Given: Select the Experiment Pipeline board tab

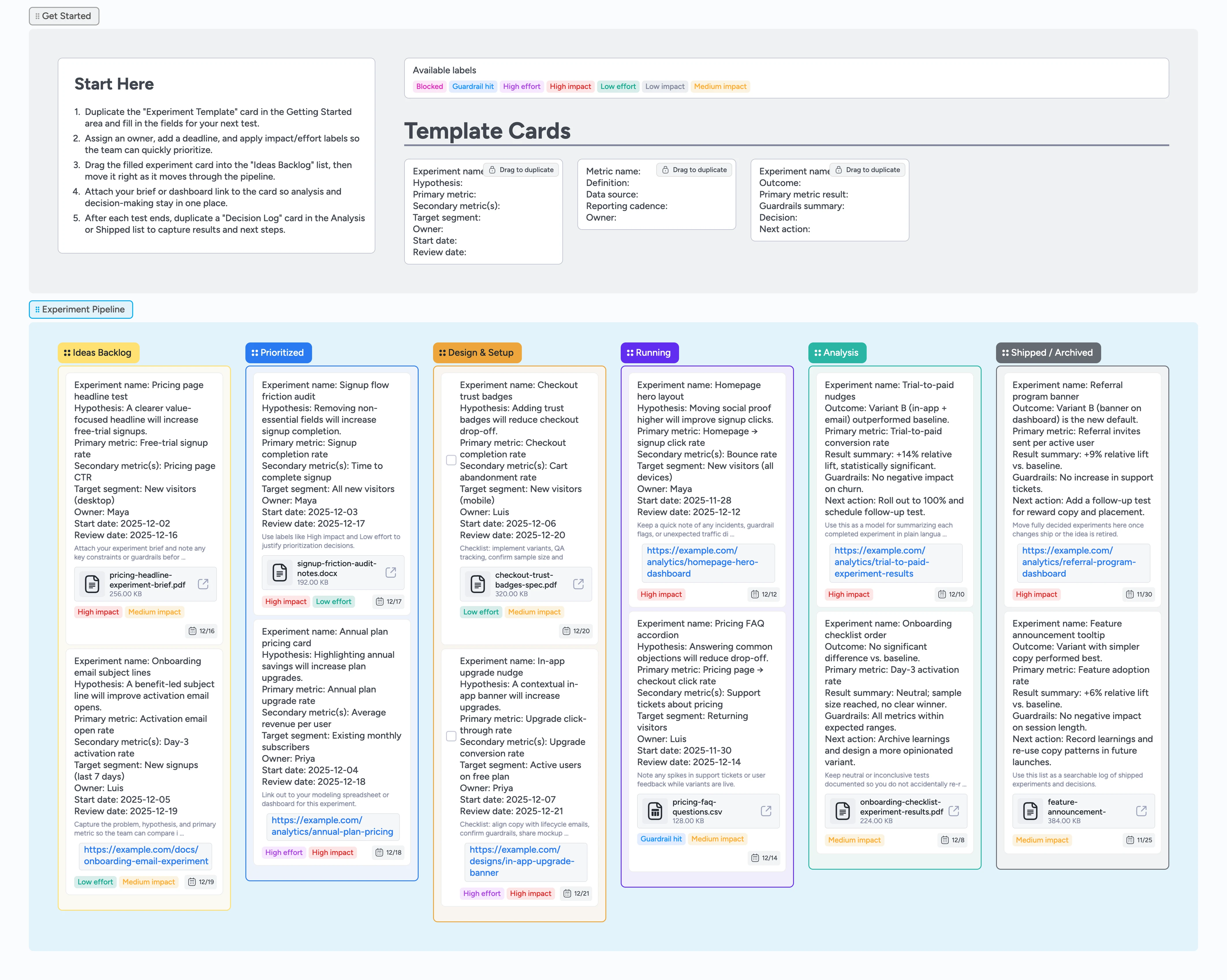Looking at the screenshot, I should point(80,309).
